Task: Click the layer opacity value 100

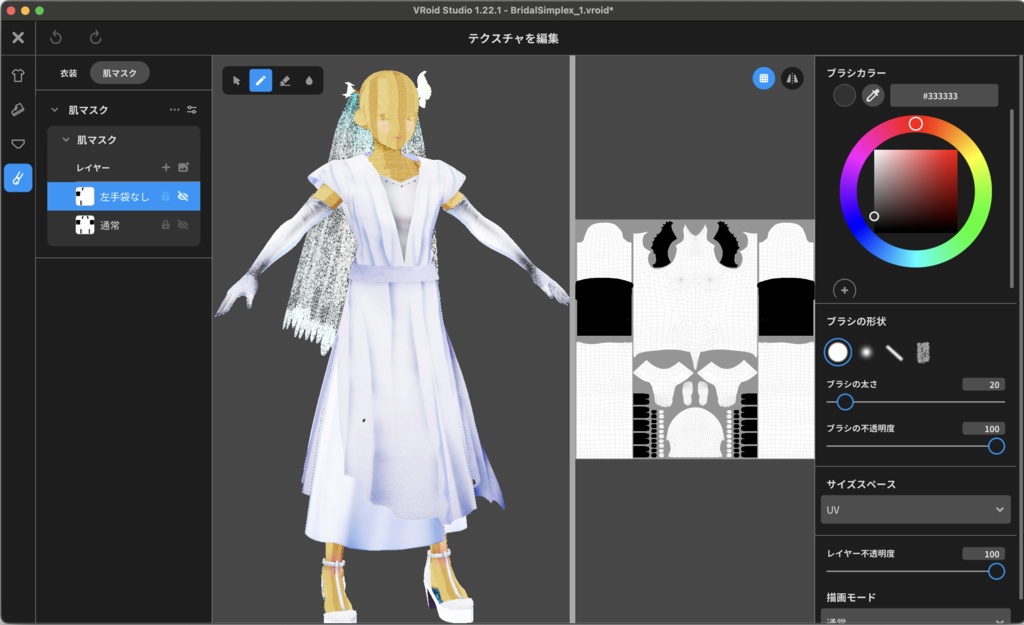Action: point(984,554)
